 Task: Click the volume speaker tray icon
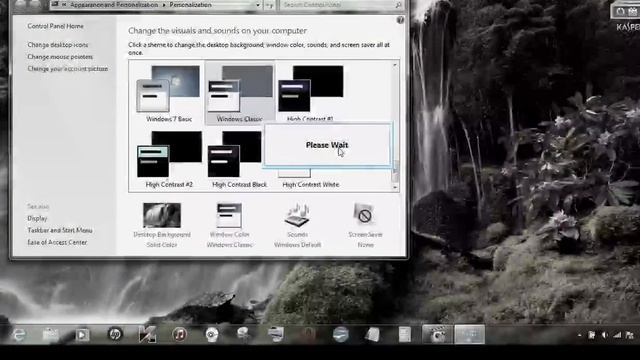[604, 335]
